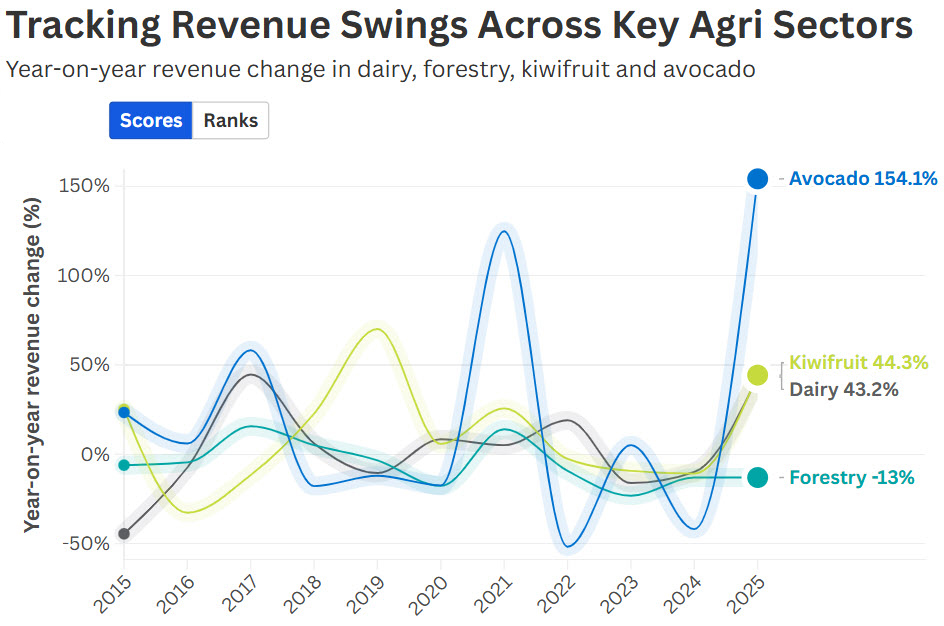Switch to the Ranks view
Screen dimensions: 944x626
[231, 120]
